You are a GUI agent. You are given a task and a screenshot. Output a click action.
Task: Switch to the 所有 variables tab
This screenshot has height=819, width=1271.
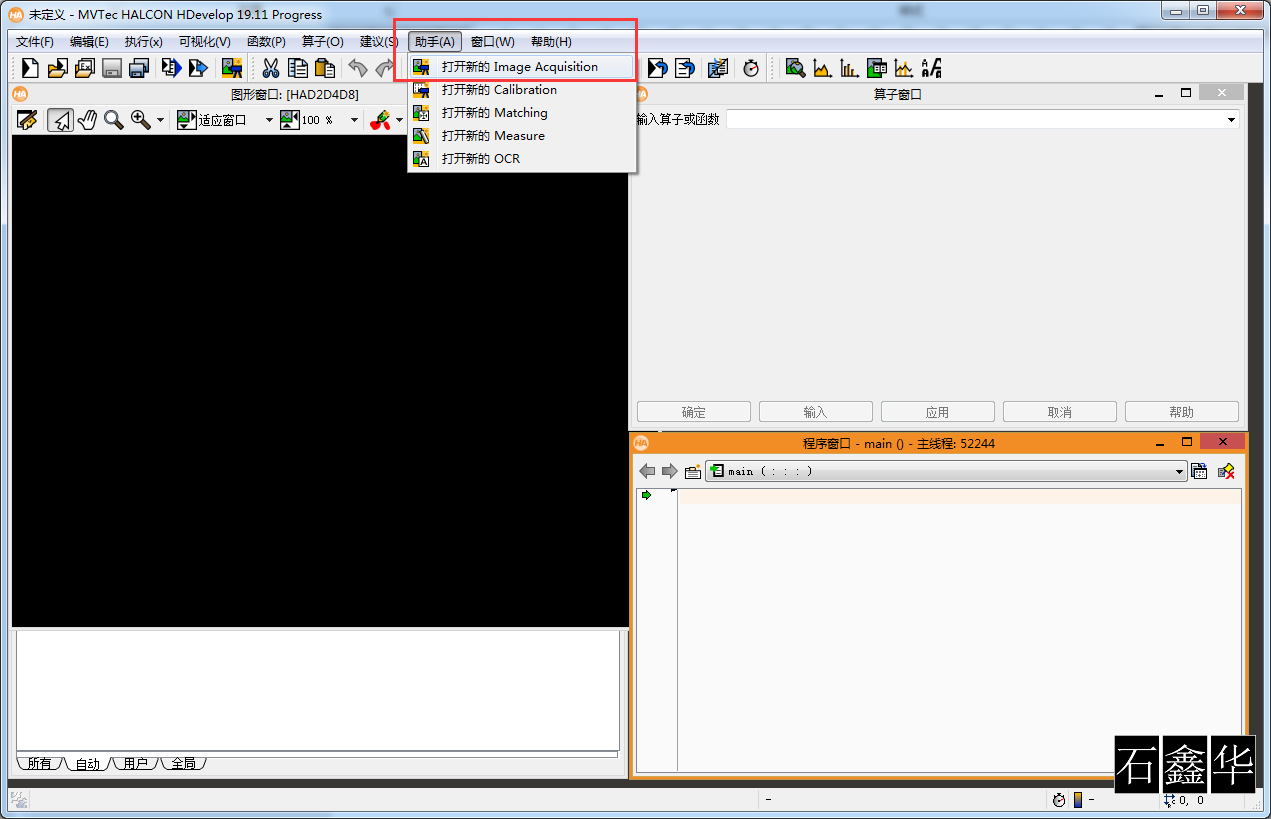point(39,763)
